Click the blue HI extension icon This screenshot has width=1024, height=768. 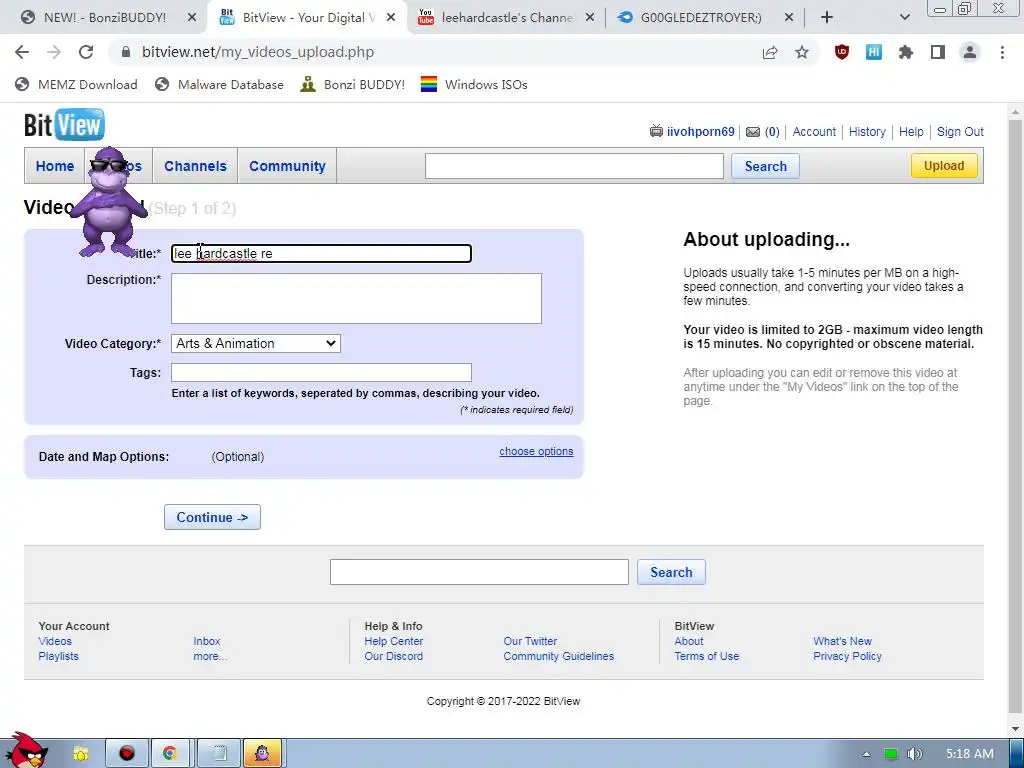coord(874,52)
